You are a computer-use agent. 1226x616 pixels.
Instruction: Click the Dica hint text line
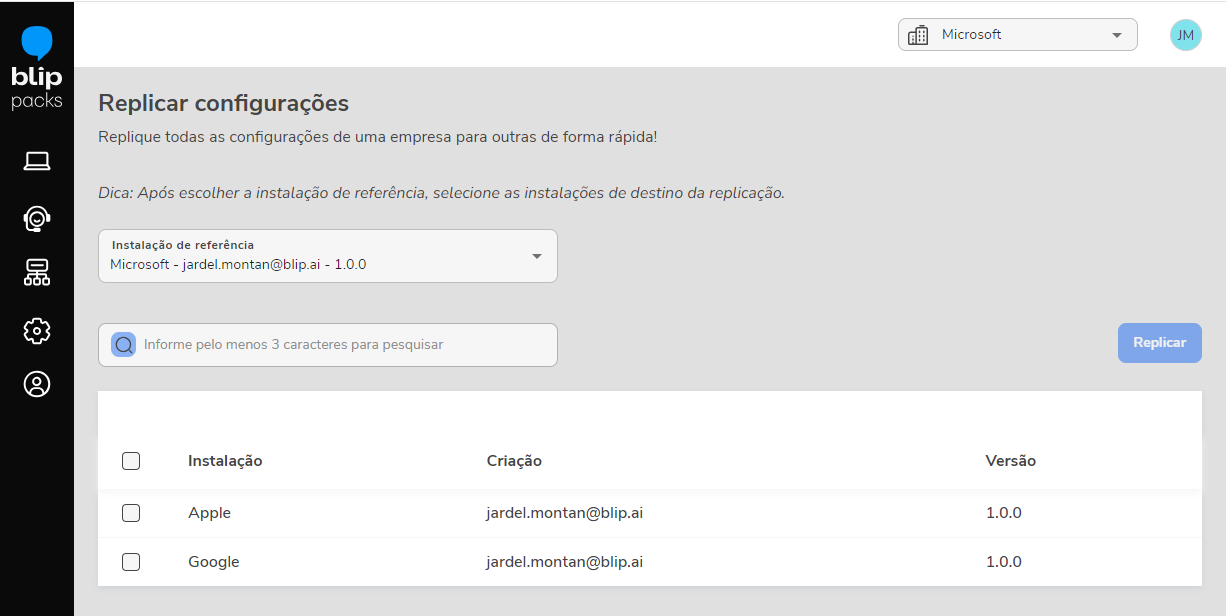441,193
